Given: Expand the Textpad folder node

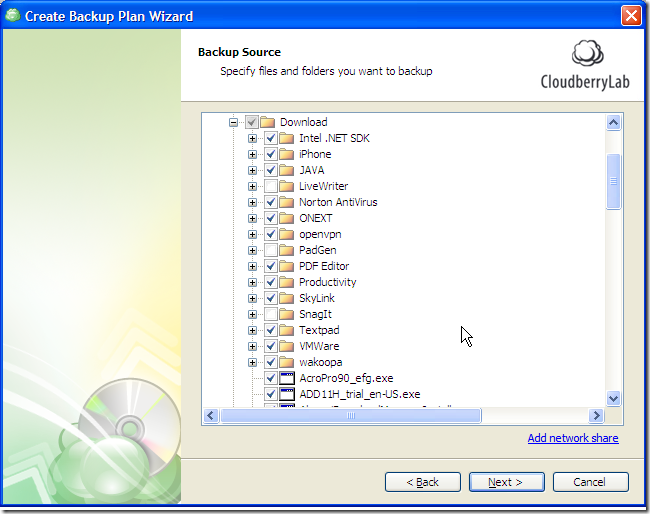Looking at the screenshot, I should 252,330.
